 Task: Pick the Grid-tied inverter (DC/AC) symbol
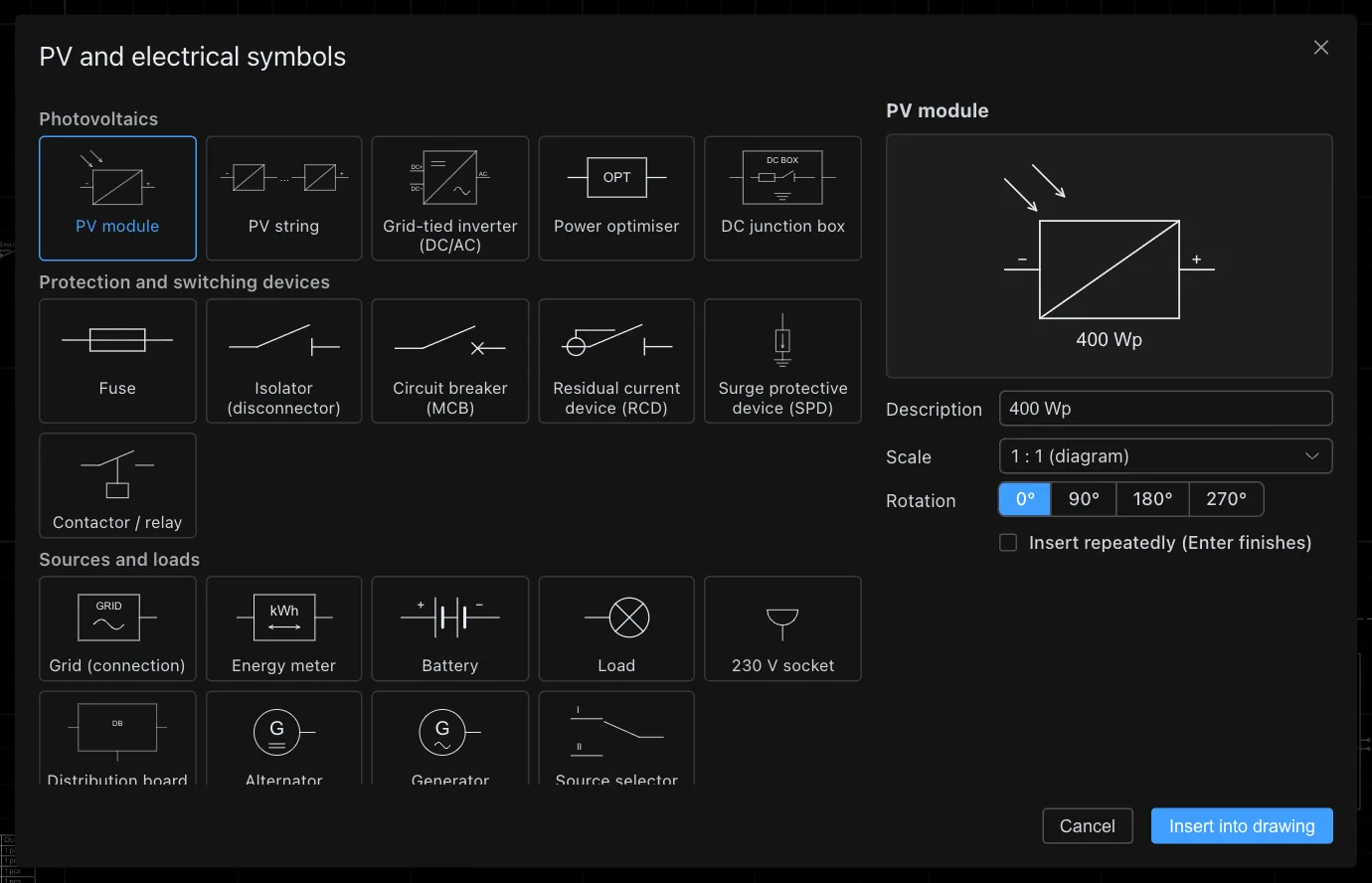(450, 198)
